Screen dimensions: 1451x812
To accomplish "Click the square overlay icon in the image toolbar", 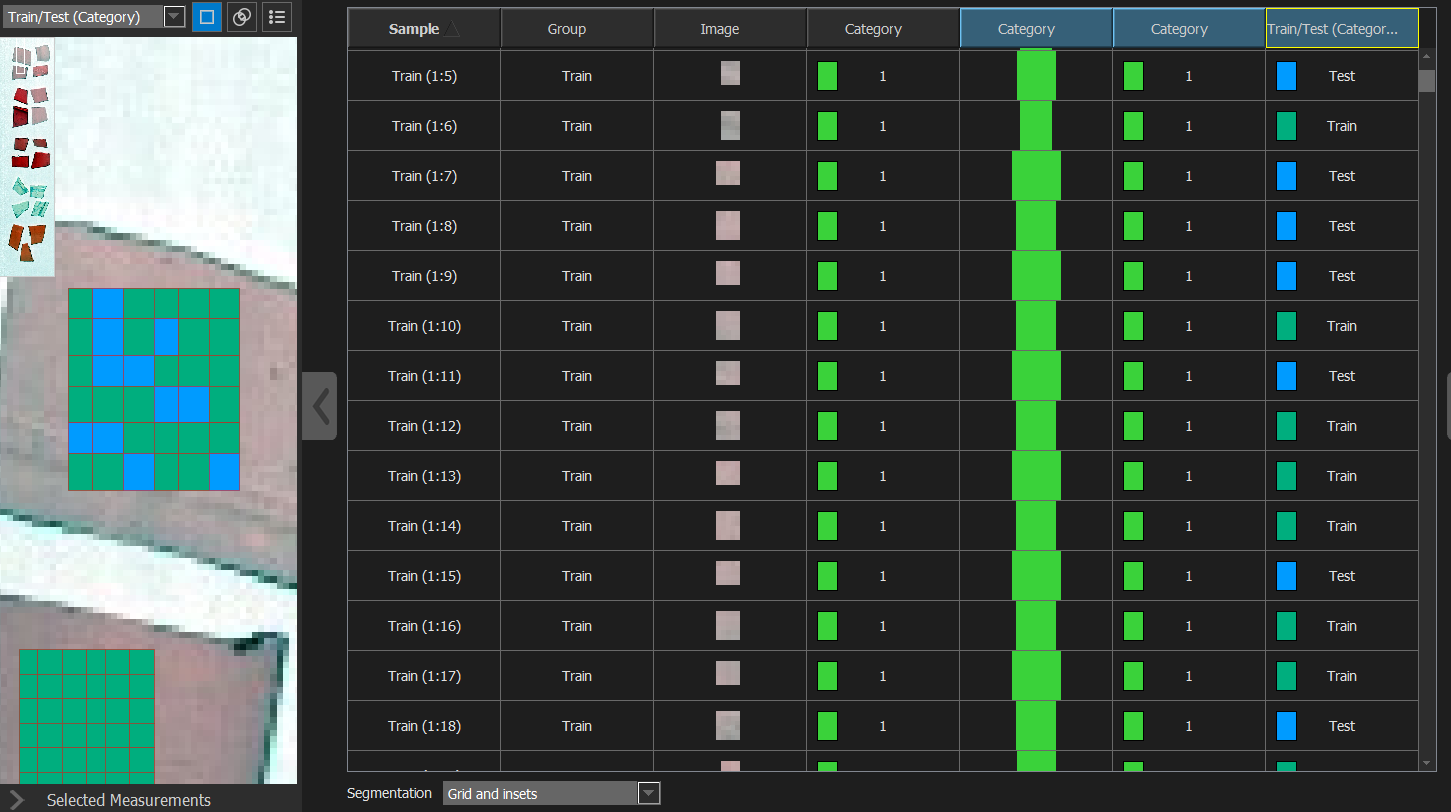I will pos(207,17).
